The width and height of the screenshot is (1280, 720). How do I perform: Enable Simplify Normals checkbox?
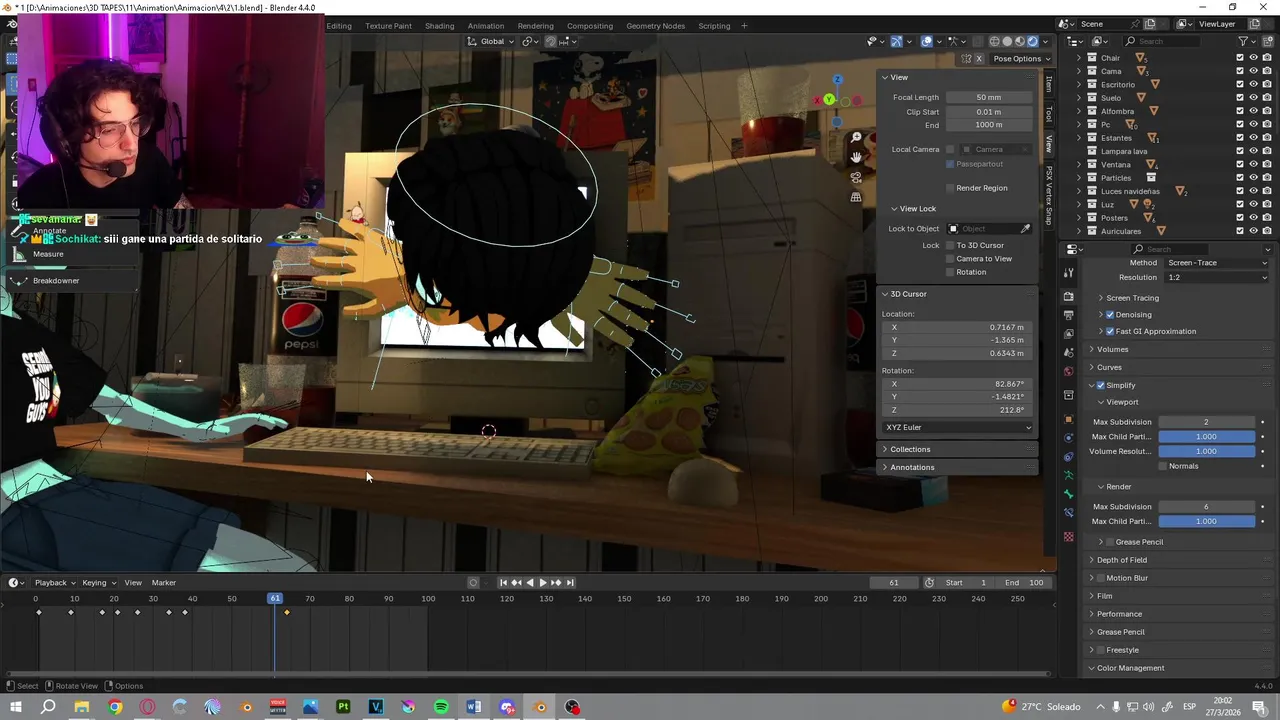[x=1163, y=466]
